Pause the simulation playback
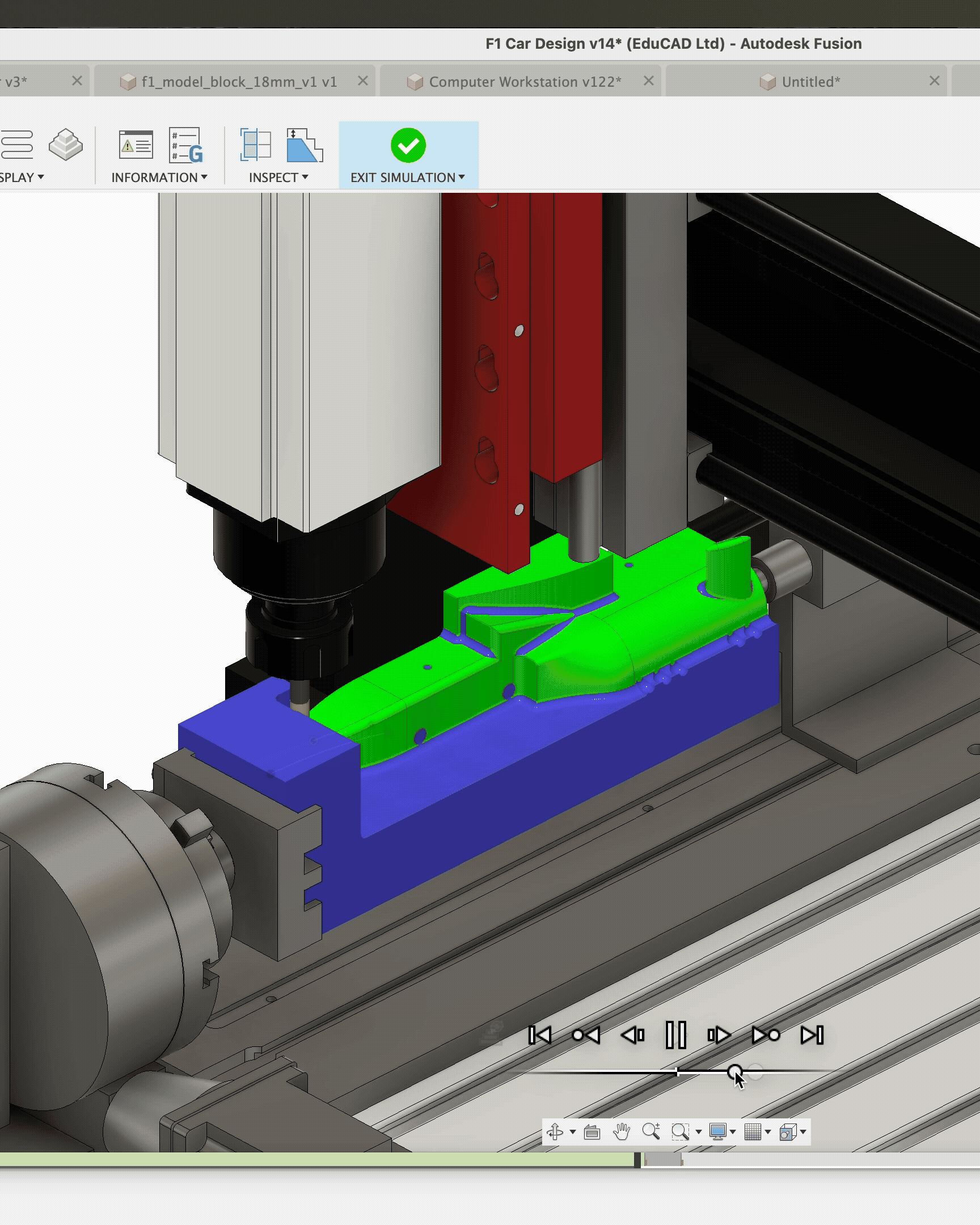This screenshot has width=980, height=1225. [676, 1035]
